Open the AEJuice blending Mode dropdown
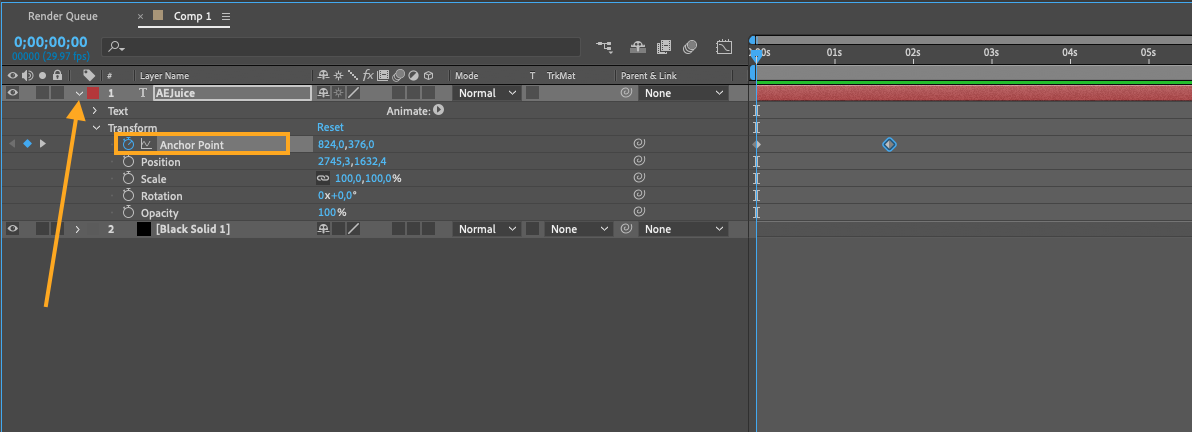The height and width of the screenshot is (432, 1192). [x=487, y=93]
